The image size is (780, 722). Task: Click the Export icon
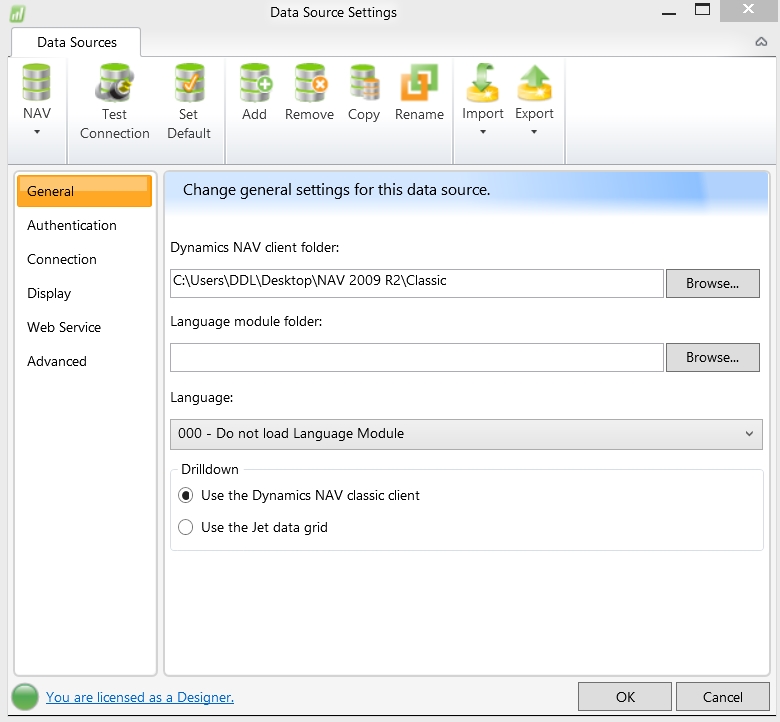(x=534, y=83)
